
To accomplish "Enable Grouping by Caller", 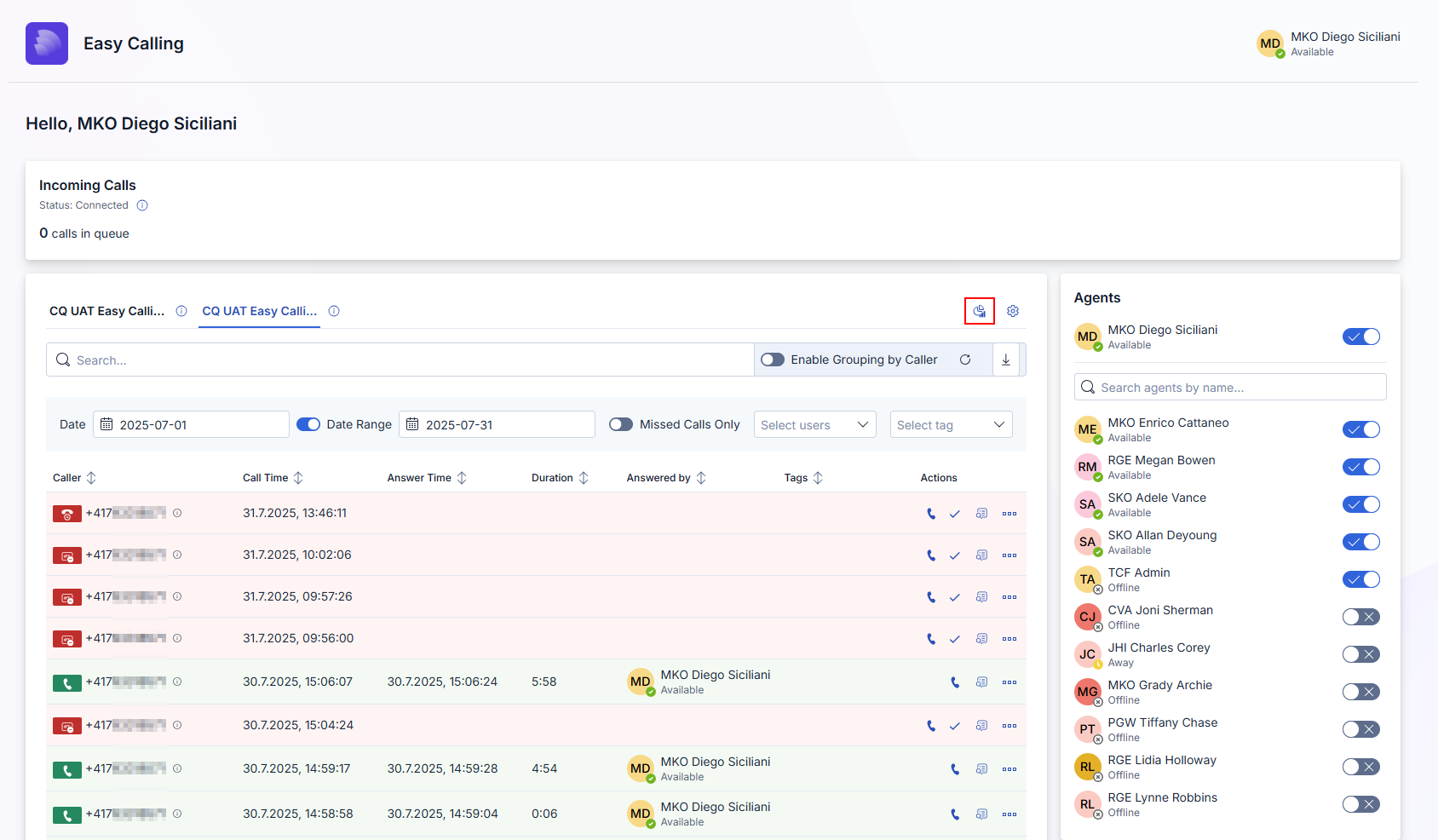I will tap(772, 360).
